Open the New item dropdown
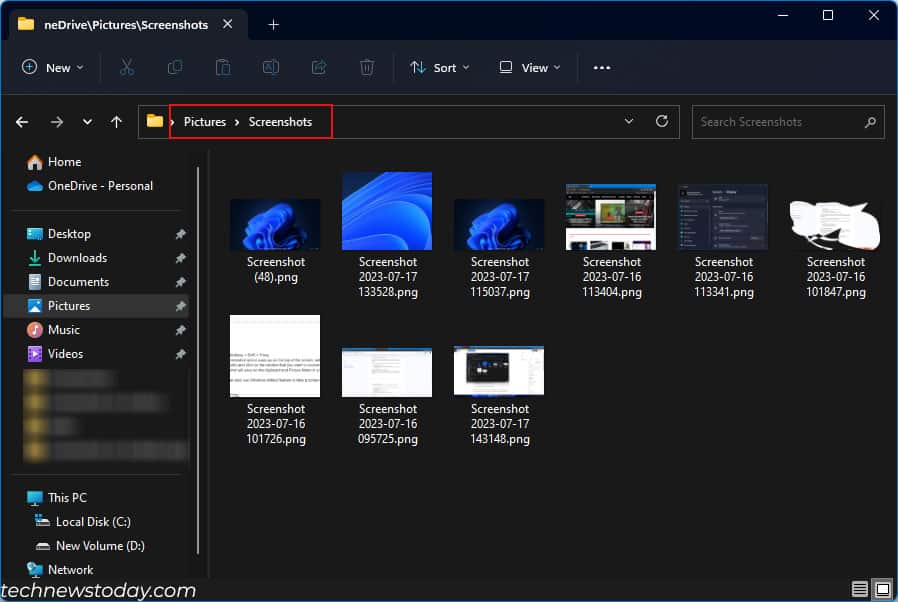898x602 pixels. coord(53,68)
